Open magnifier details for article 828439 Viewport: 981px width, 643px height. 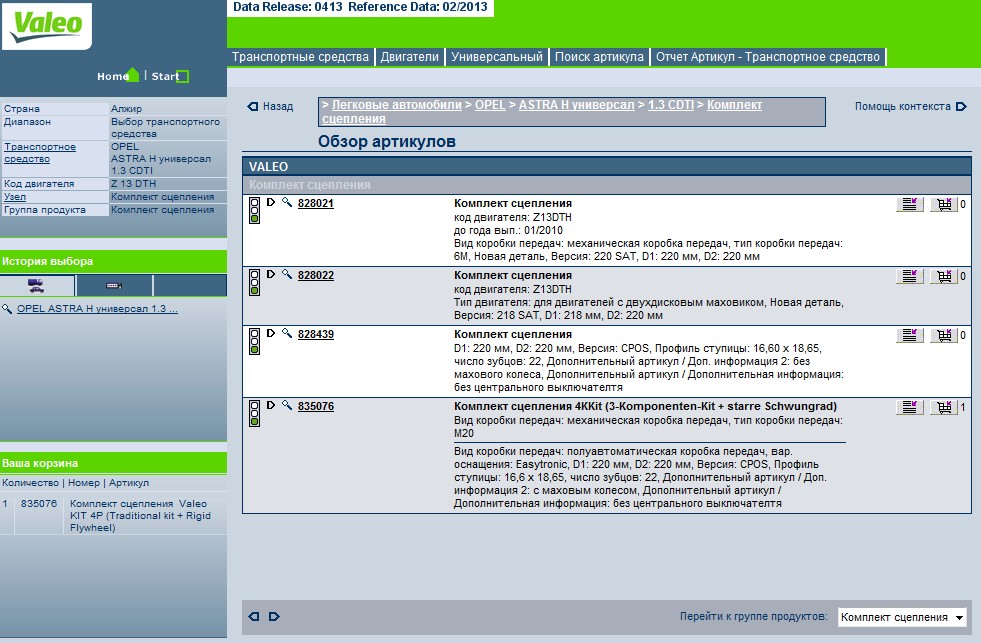287,333
